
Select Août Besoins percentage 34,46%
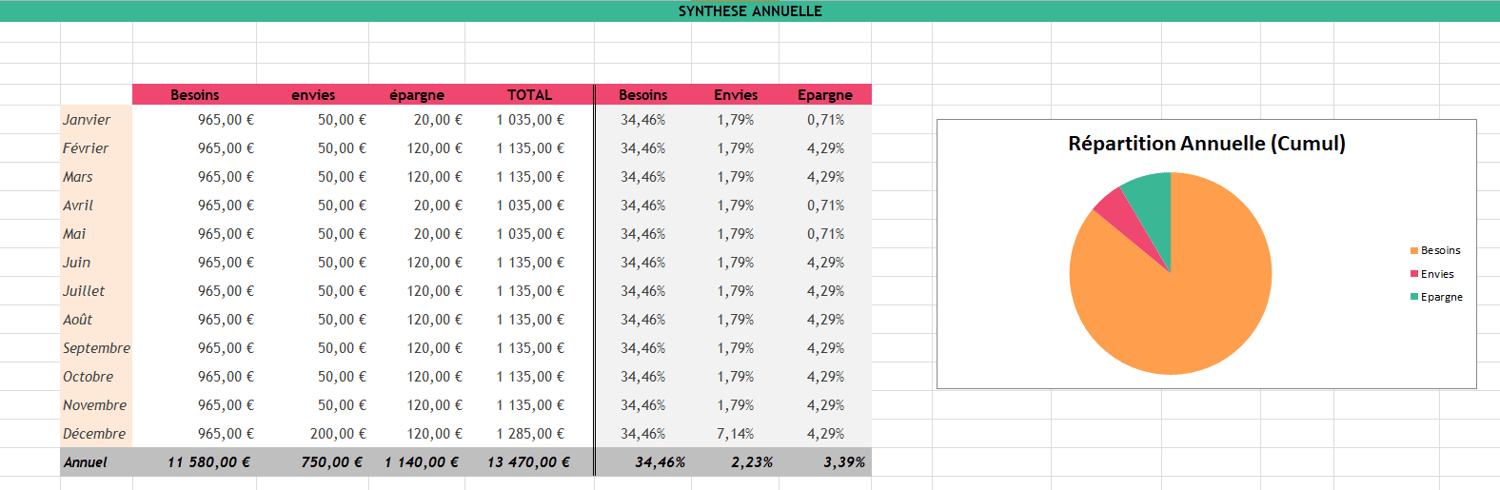[643, 319]
